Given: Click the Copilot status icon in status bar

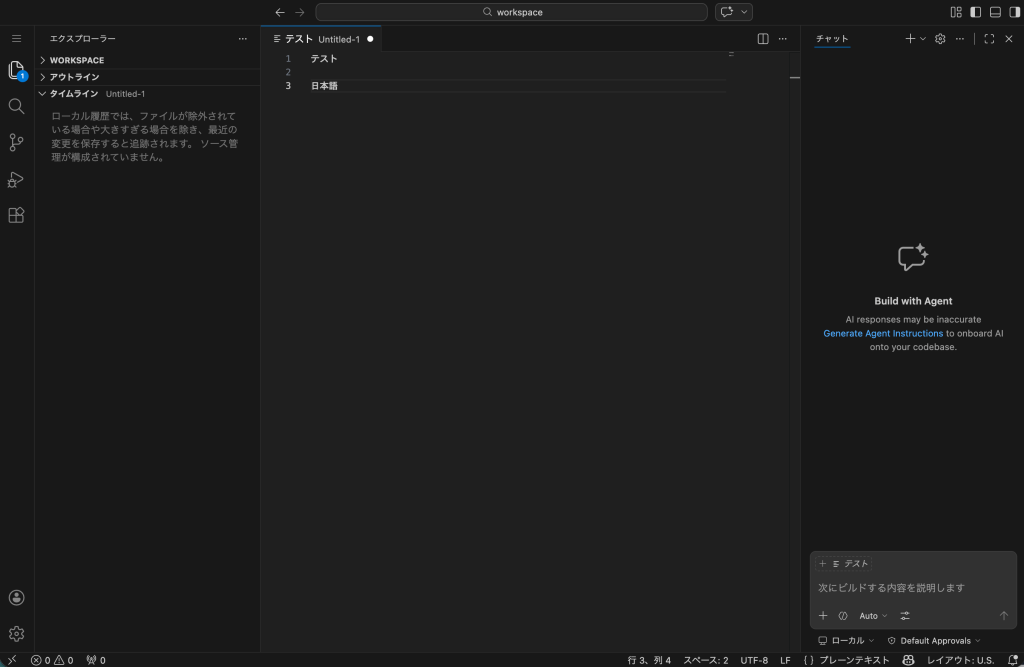Looking at the screenshot, I should click(908, 660).
